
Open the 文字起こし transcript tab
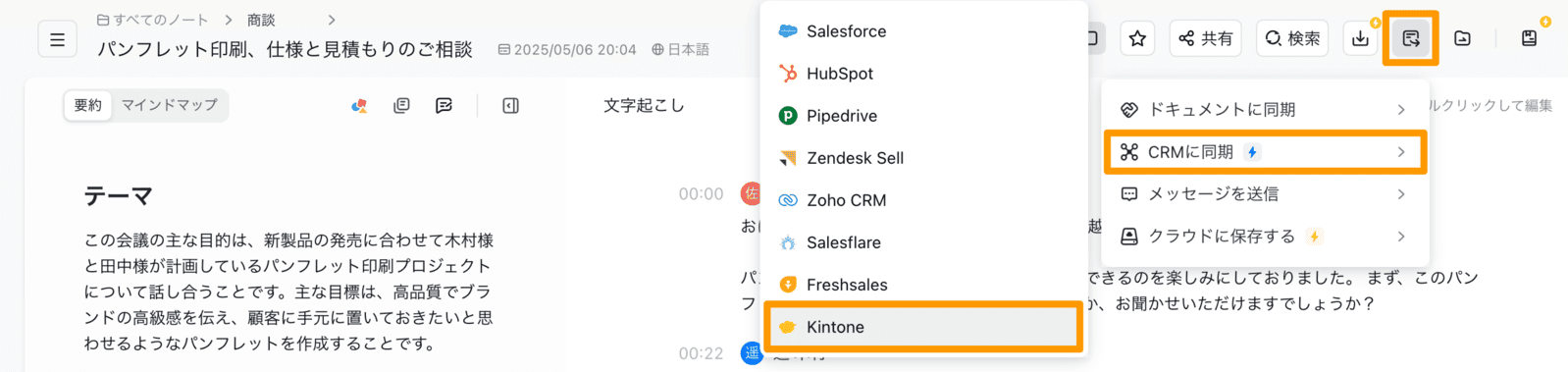tap(644, 105)
